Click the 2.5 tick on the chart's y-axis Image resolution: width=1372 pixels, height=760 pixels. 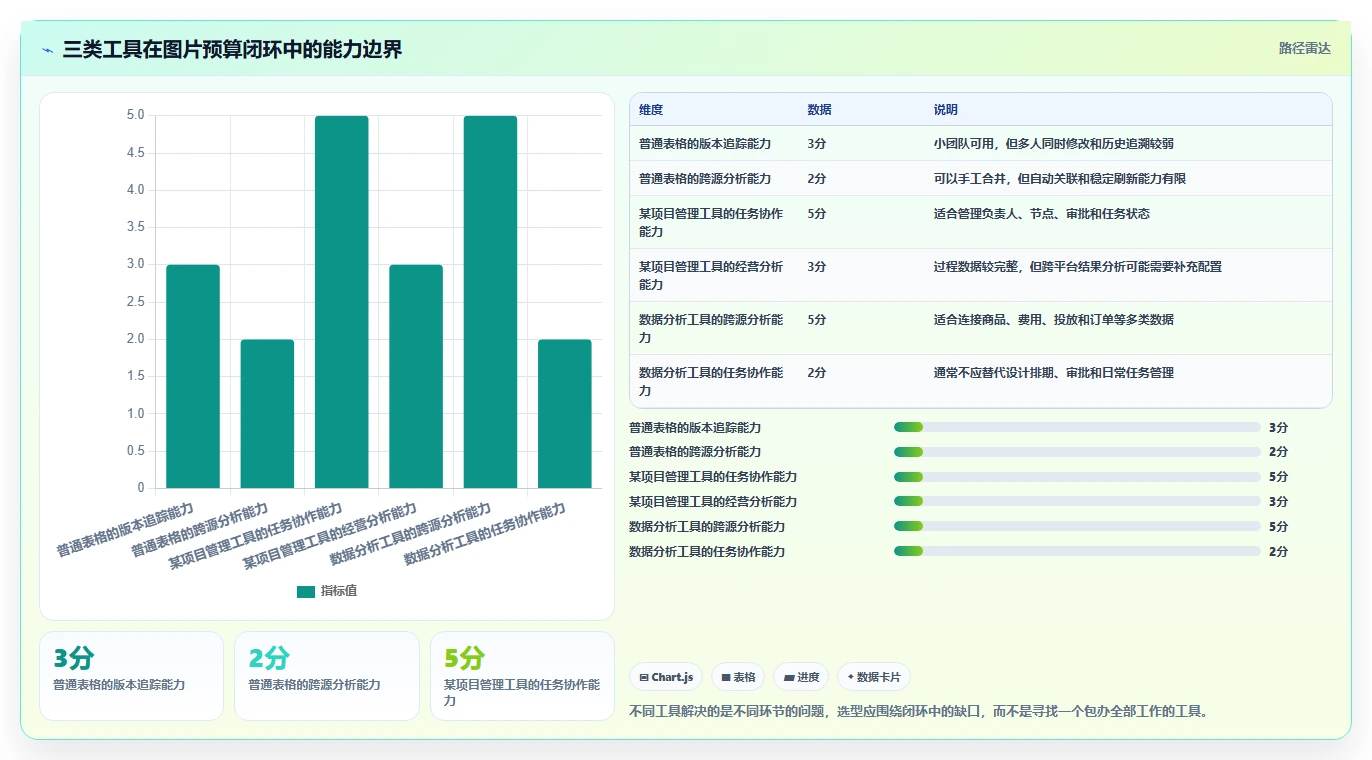(x=135, y=302)
